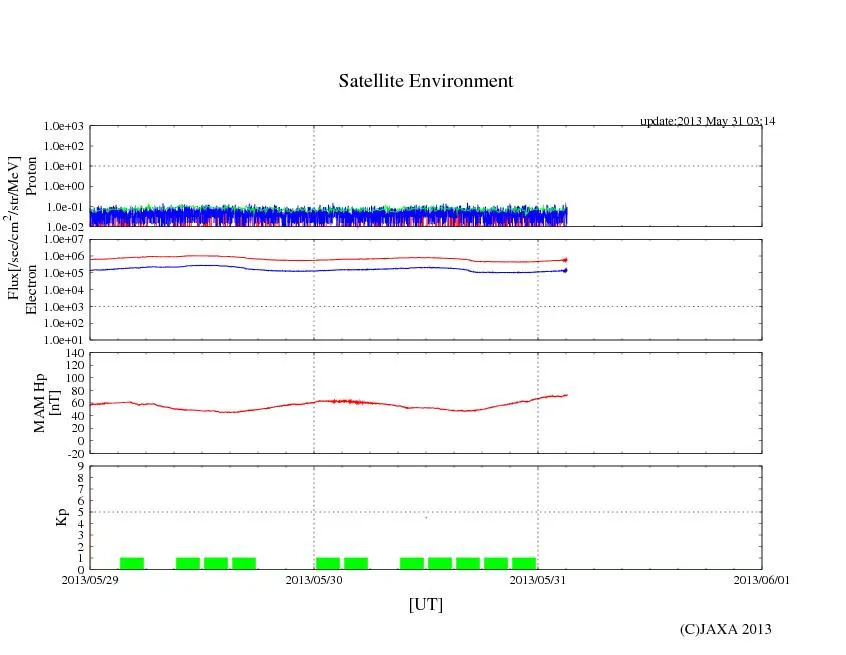Click the "-20" MAM Hp tick label

tap(76, 454)
